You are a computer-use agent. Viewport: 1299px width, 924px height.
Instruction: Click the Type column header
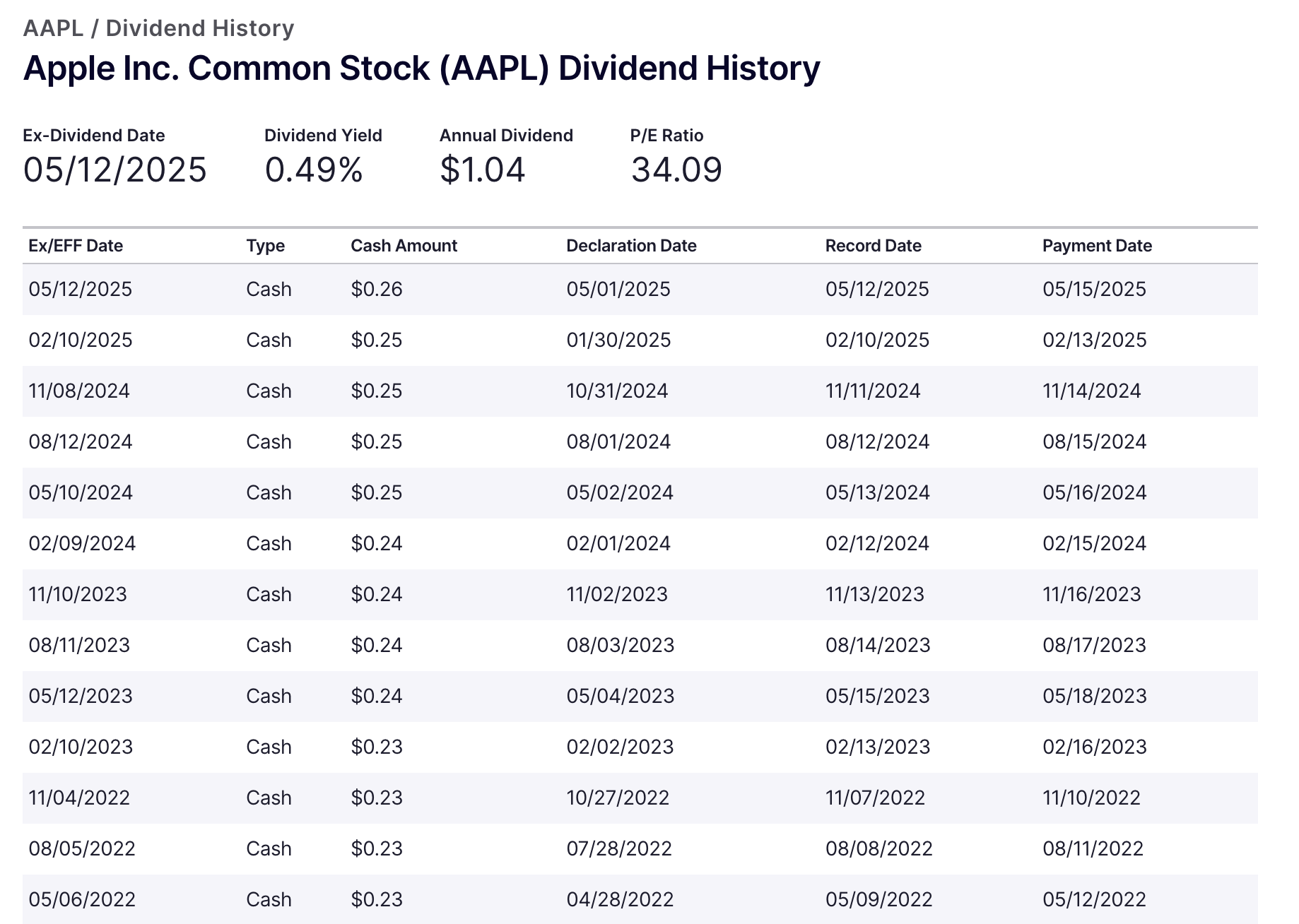pos(266,246)
